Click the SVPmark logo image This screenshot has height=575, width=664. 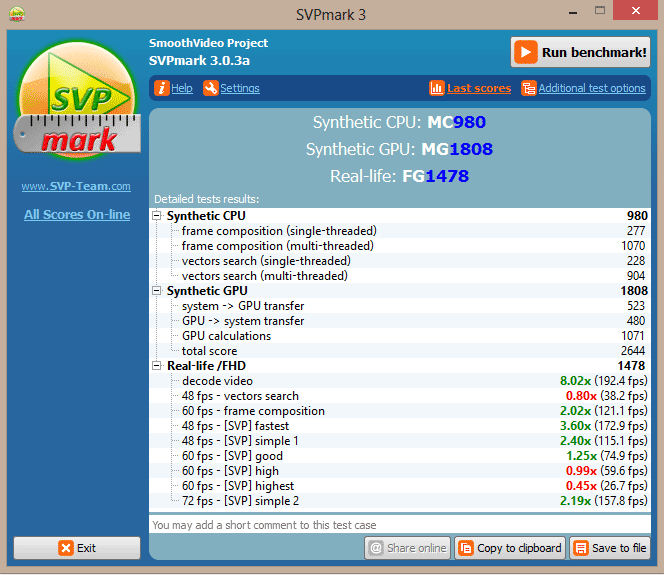click(x=77, y=101)
